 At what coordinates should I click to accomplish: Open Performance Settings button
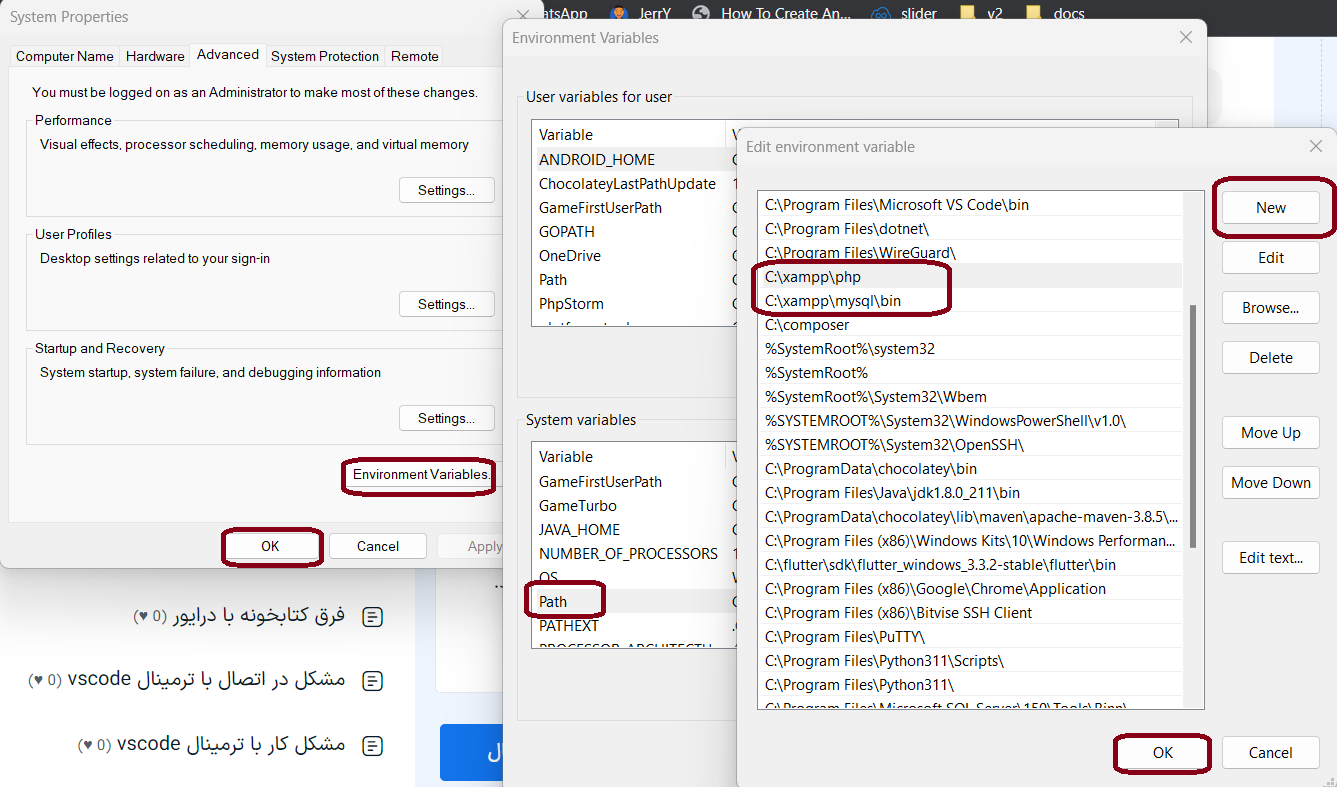(446, 190)
